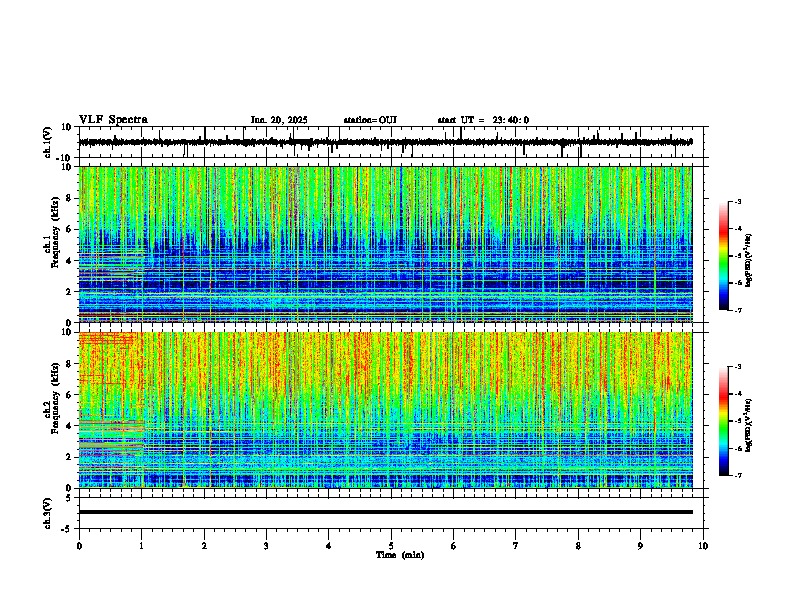Click the "-3" label on ch.1 color scale

point(738,201)
